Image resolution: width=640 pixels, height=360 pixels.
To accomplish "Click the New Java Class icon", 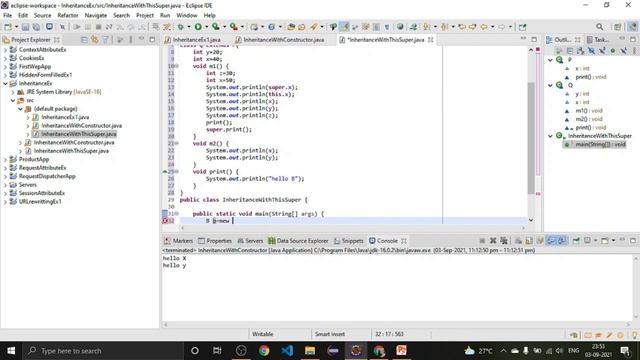I will pos(271,27).
